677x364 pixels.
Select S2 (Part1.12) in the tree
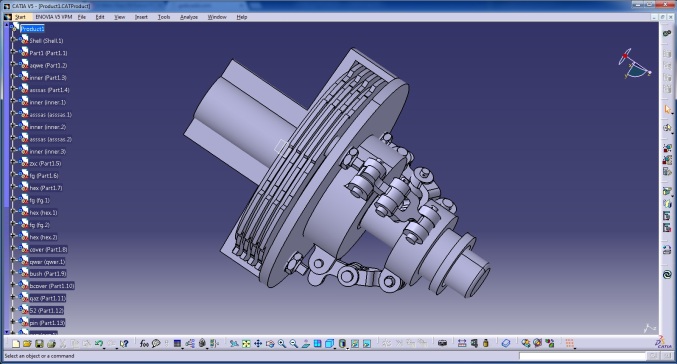point(46,310)
